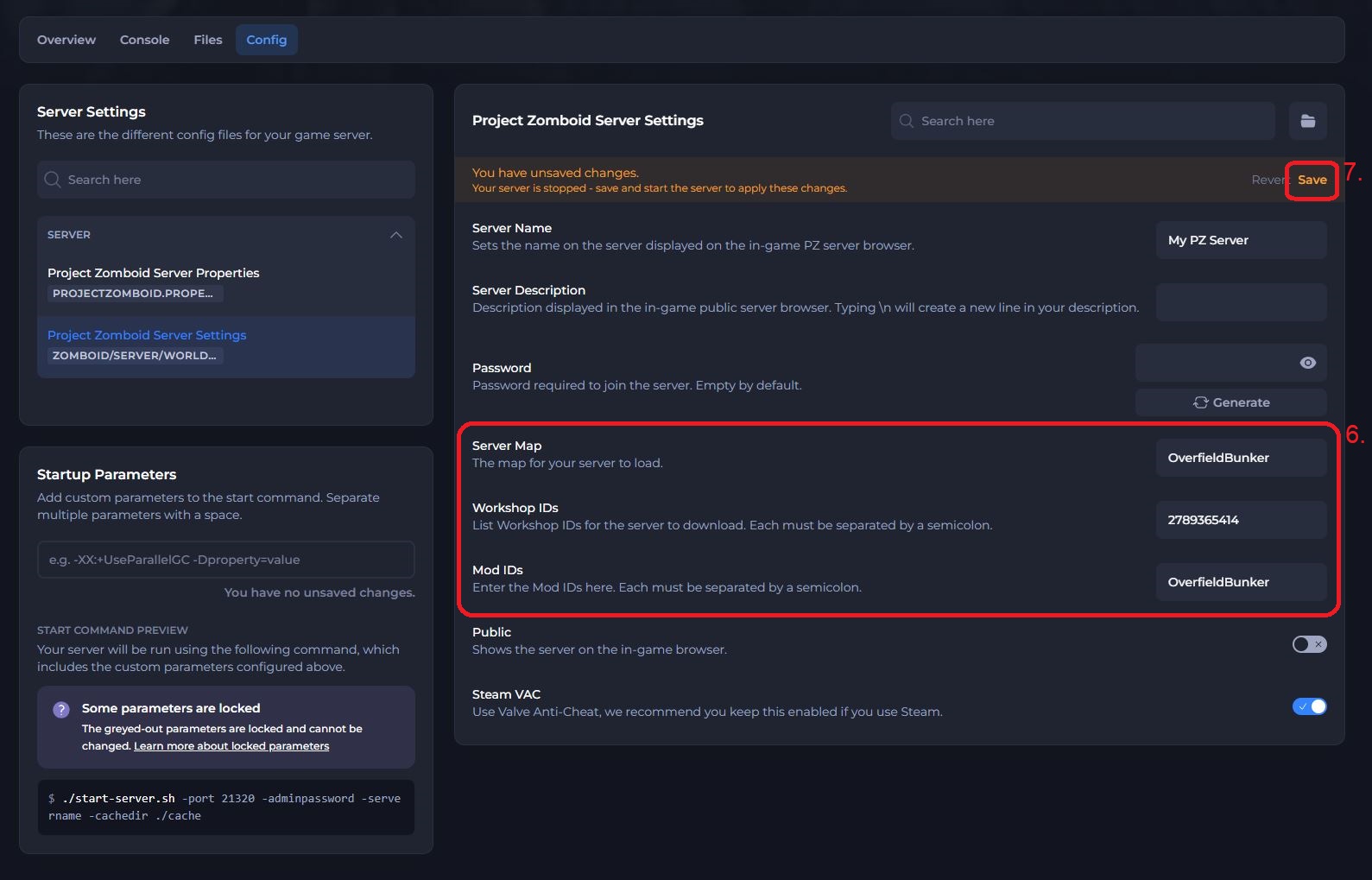
Task: Collapse the SERVER section chevron
Action: [396, 235]
